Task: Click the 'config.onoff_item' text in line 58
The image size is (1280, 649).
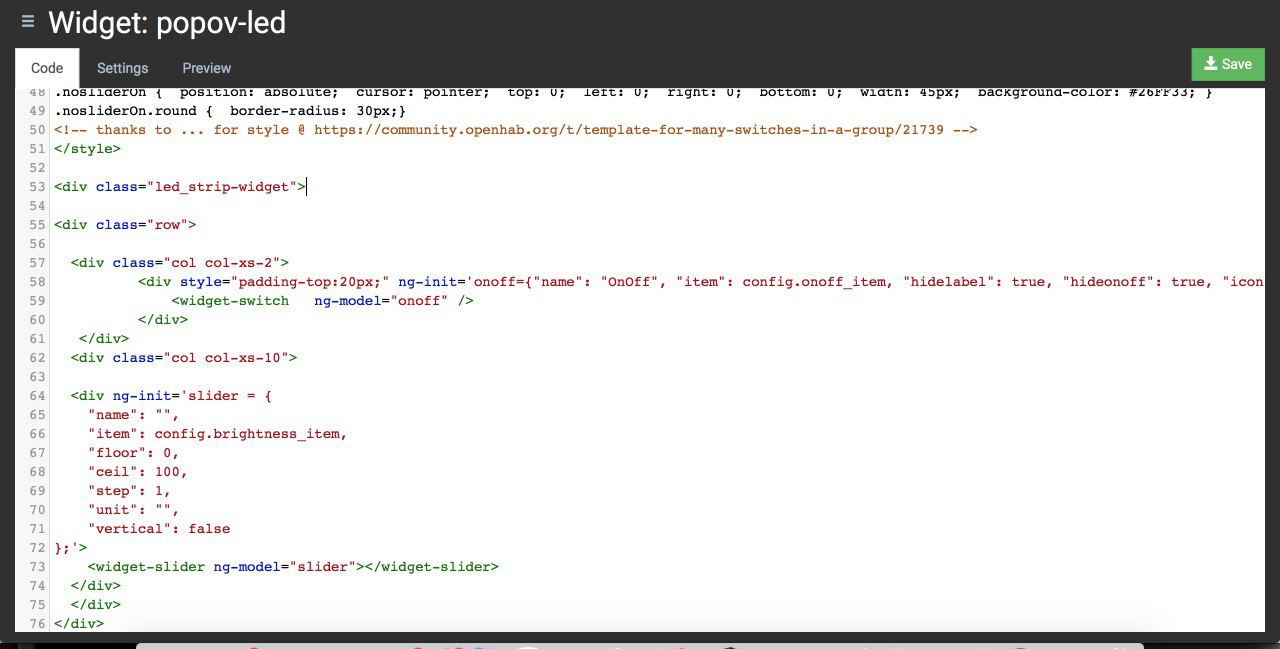Action: (x=814, y=282)
